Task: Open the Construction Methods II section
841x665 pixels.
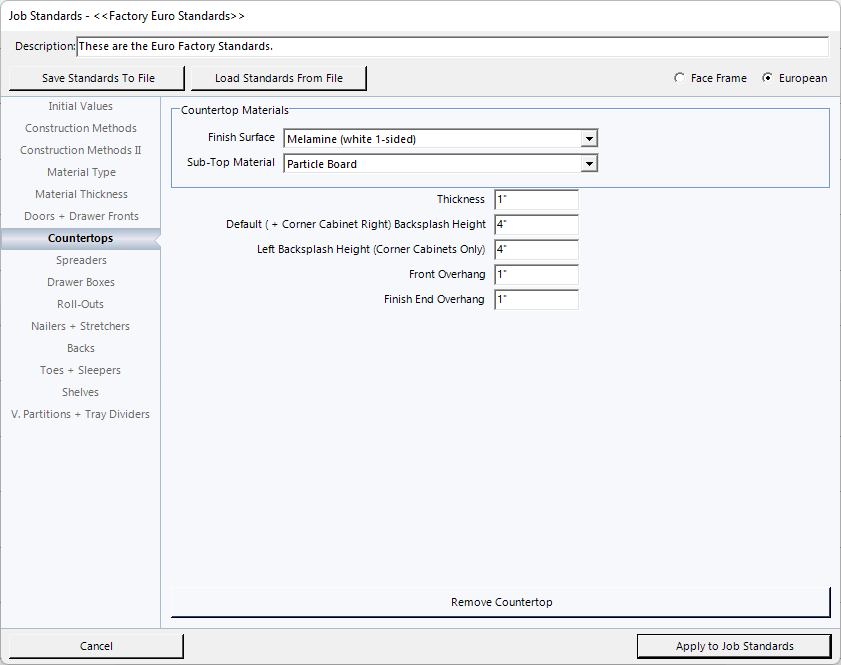Action: [81, 150]
